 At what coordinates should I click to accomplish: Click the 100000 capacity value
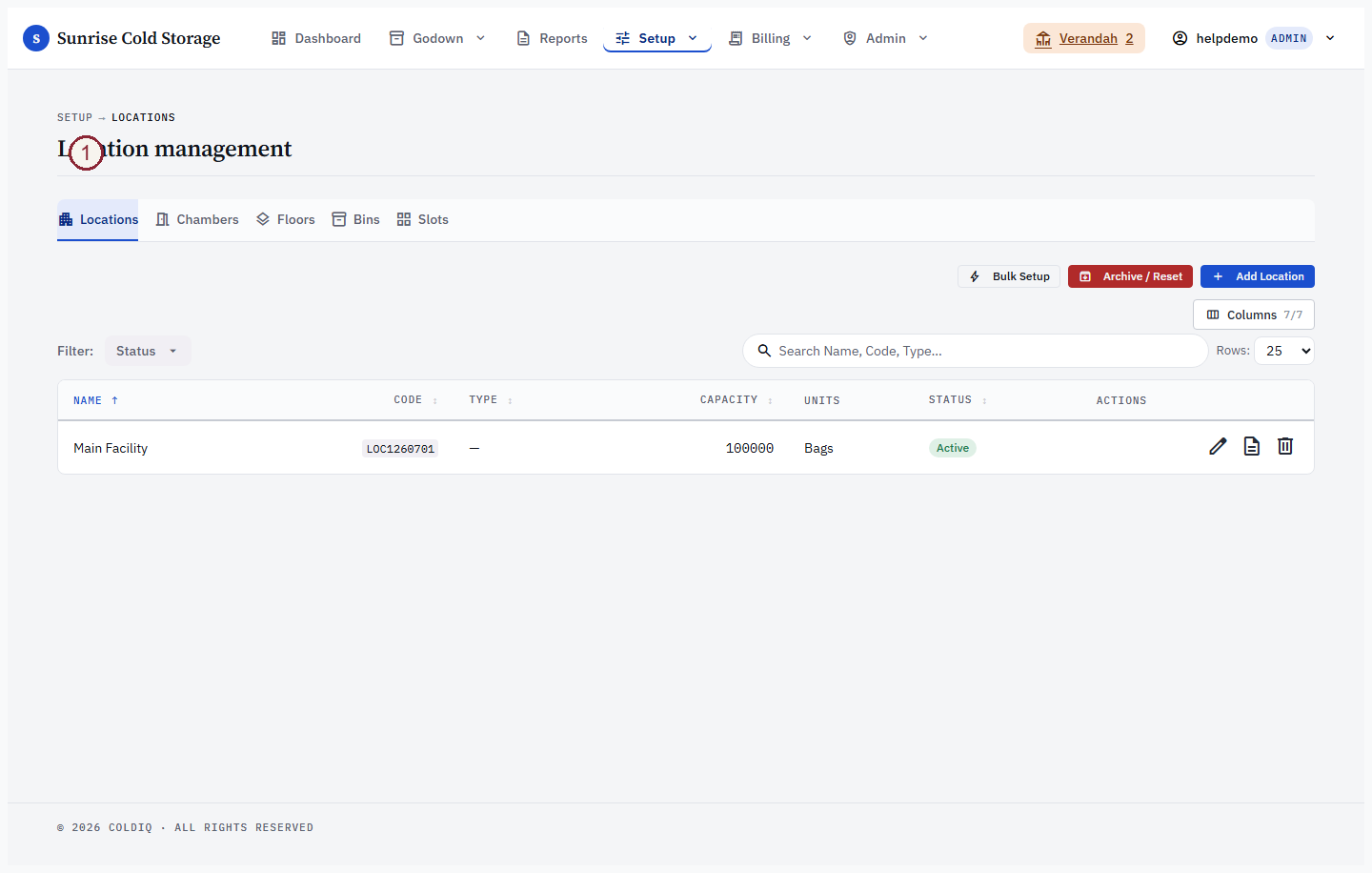point(750,448)
